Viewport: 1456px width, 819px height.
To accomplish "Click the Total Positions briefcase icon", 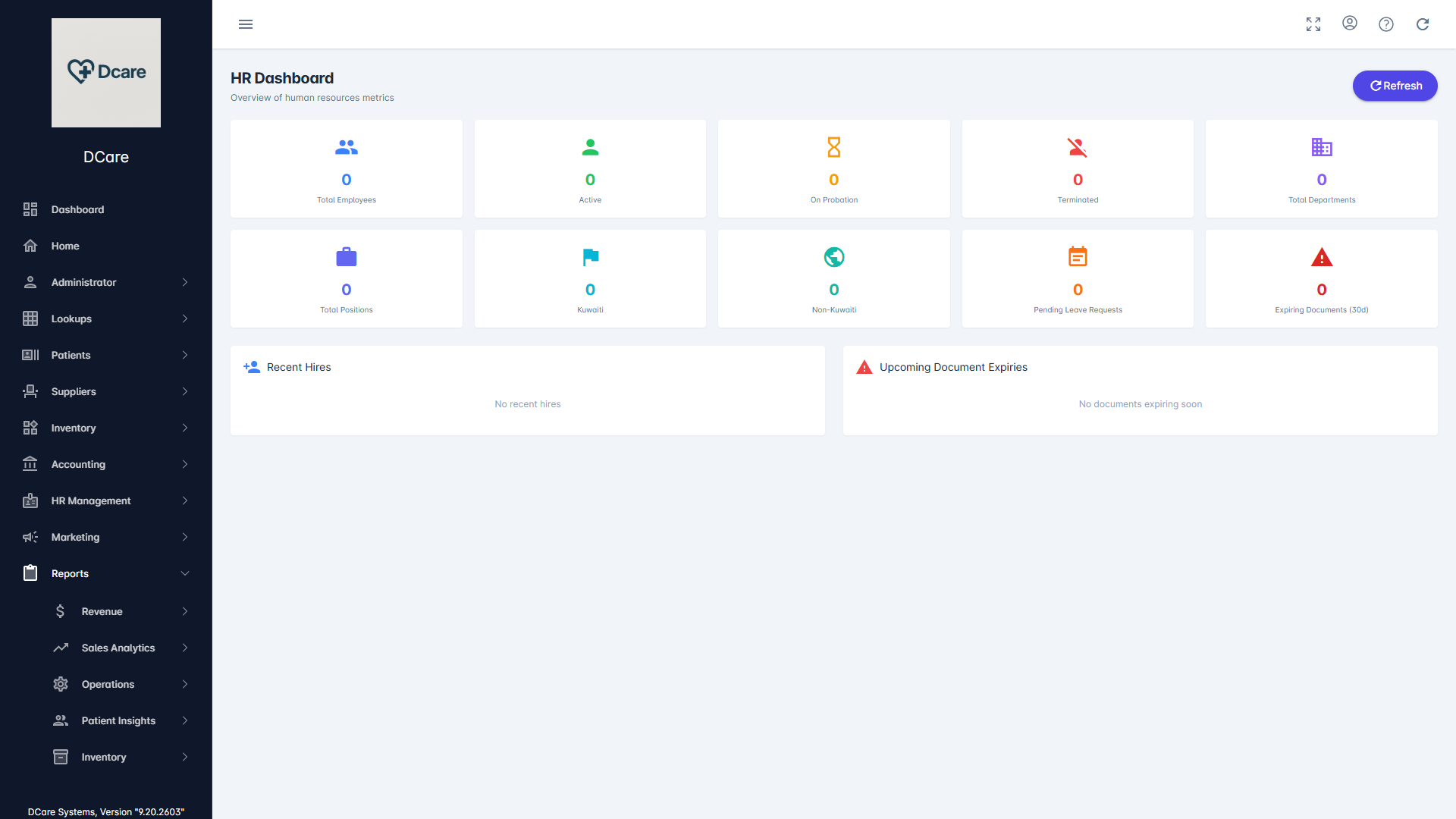I will click(x=347, y=256).
